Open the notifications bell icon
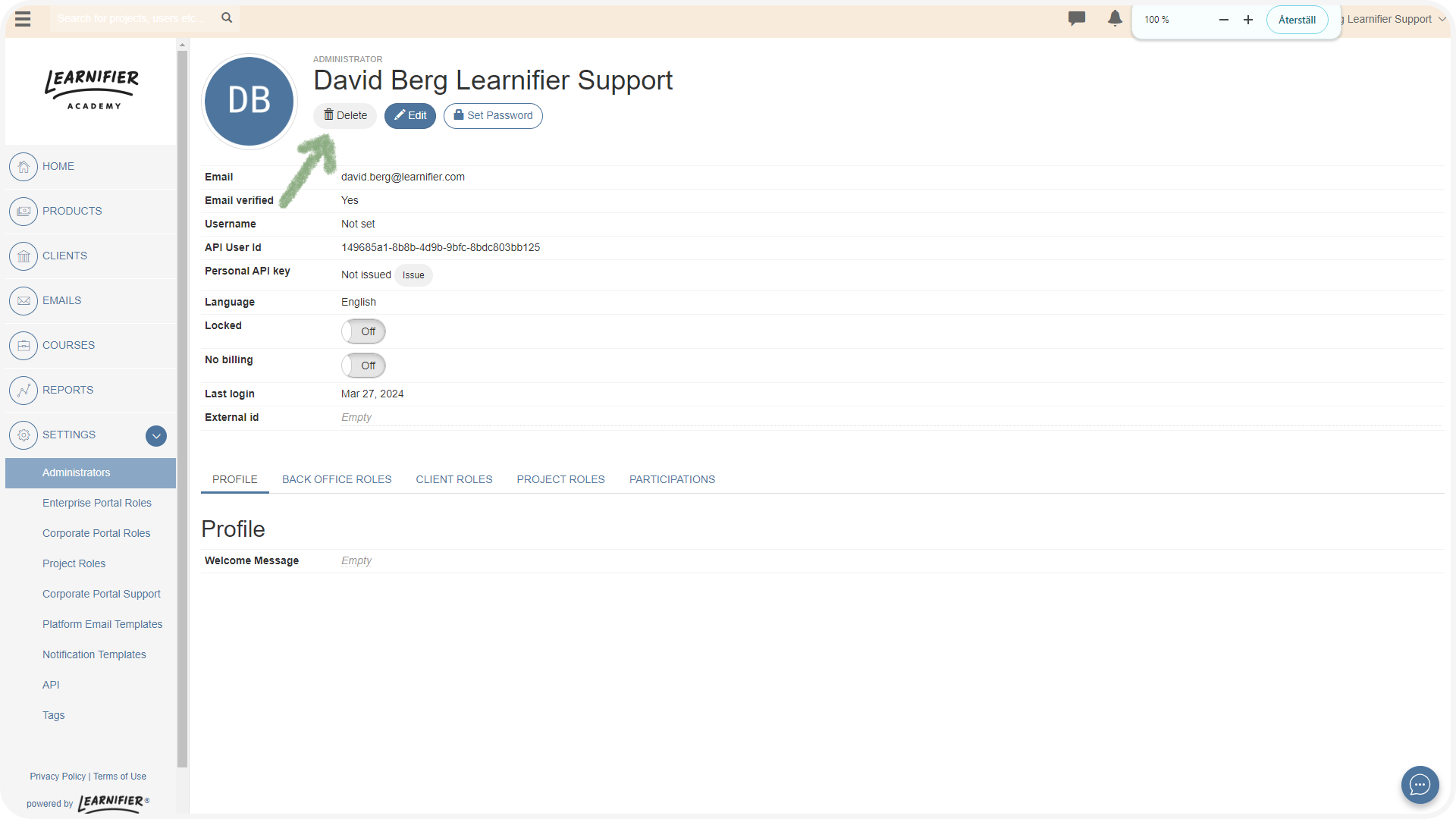The image size is (1456, 819). click(1115, 18)
